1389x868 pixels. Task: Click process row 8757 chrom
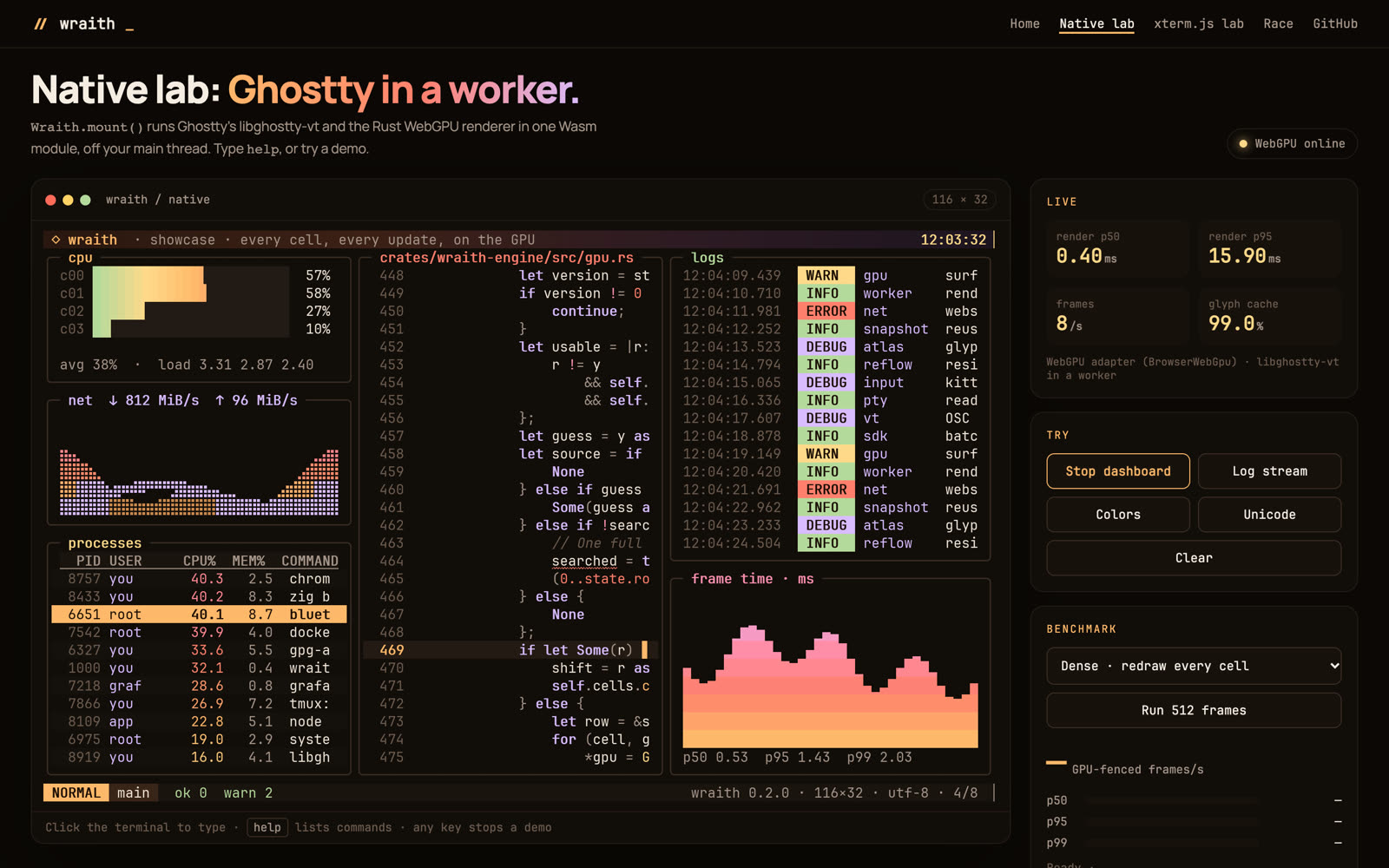[x=199, y=579]
